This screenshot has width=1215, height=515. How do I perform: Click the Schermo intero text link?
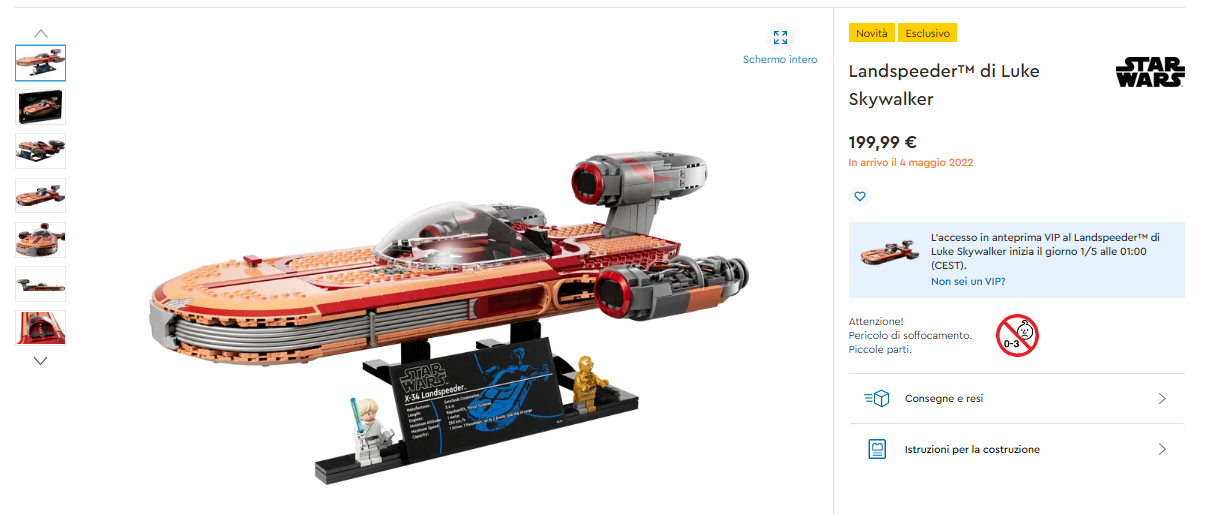[780, 60]
